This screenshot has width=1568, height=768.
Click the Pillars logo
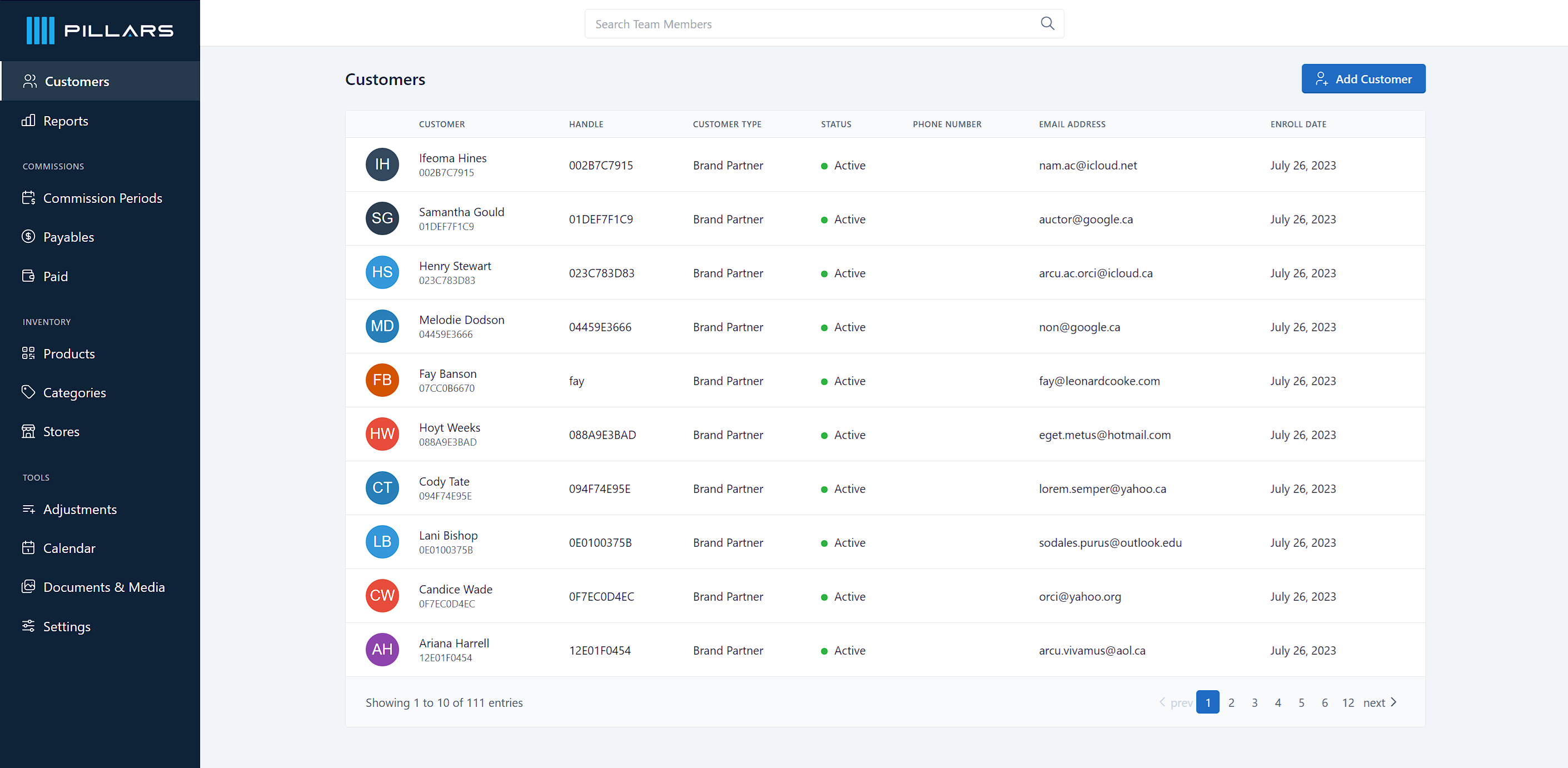click(101, 31)
